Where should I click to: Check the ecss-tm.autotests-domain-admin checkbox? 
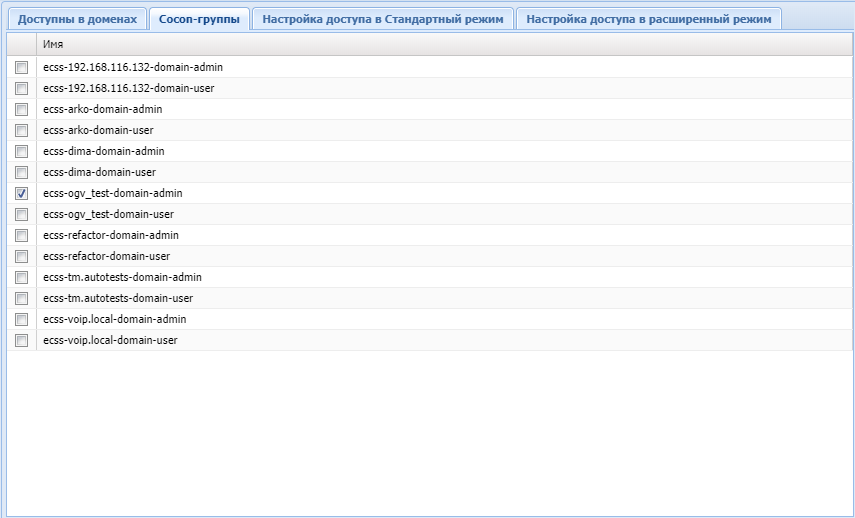[21, 277]
